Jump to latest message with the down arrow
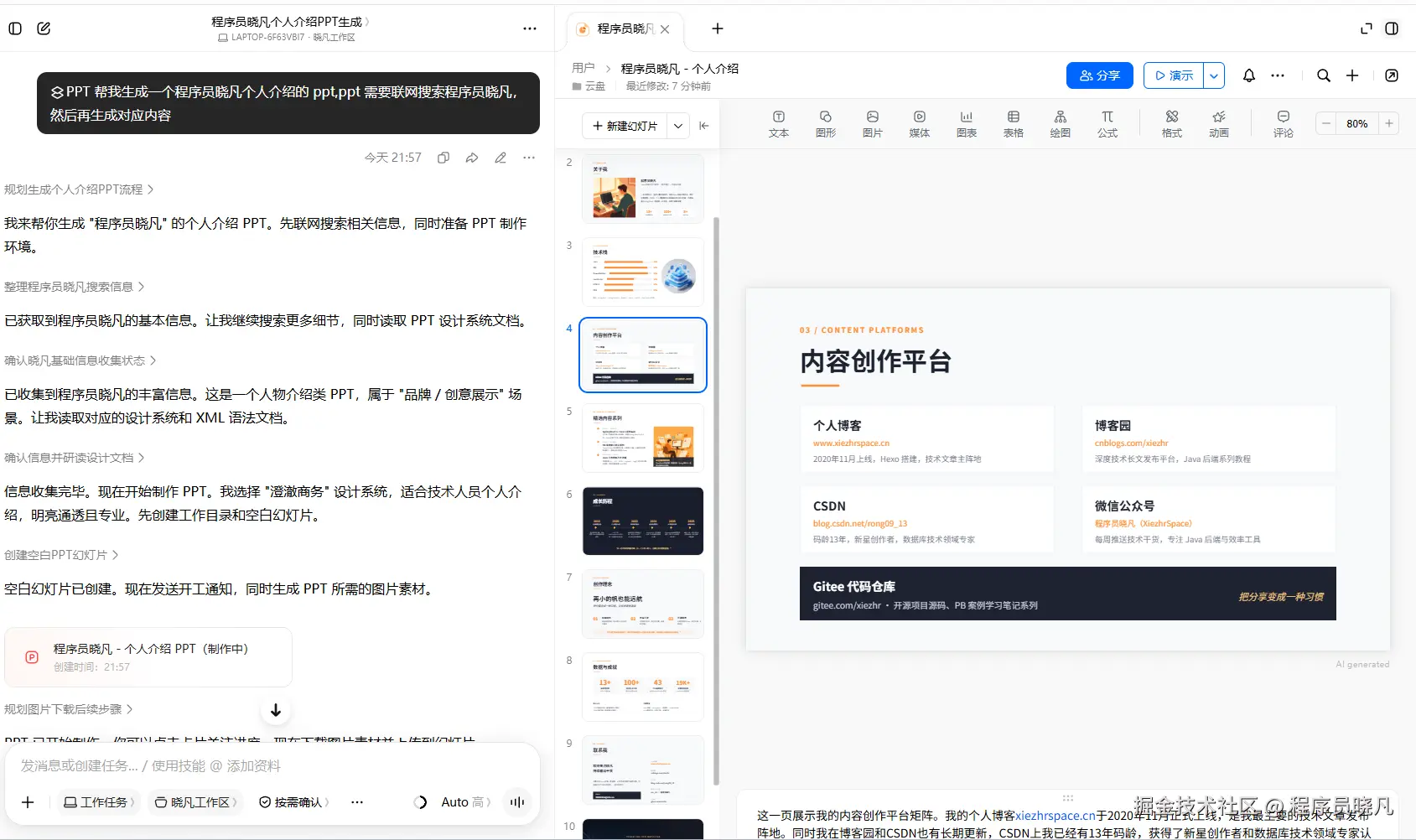 pos(276,710)
